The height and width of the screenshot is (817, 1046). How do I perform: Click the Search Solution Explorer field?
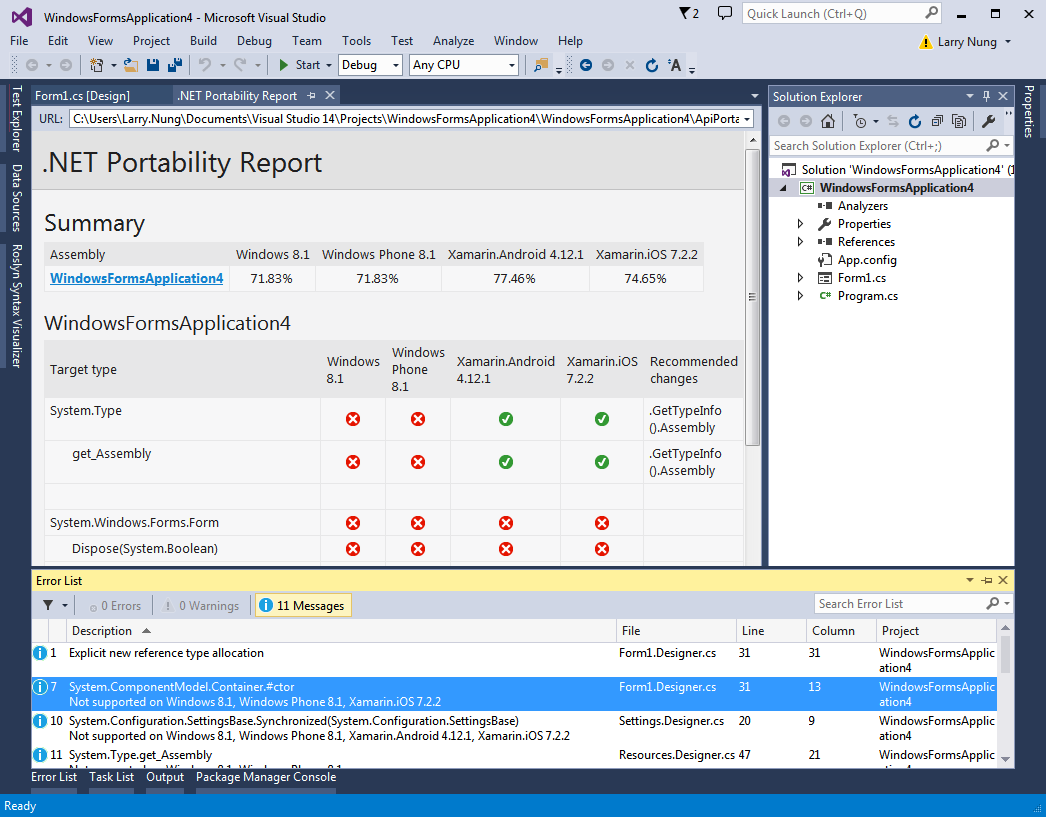891,145
